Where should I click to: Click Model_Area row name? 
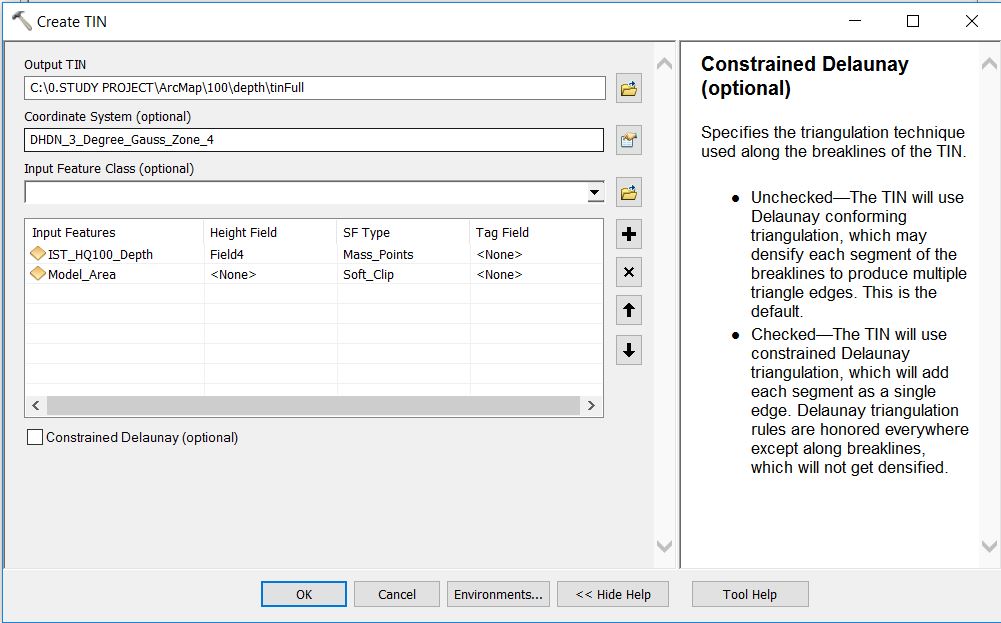82,274
